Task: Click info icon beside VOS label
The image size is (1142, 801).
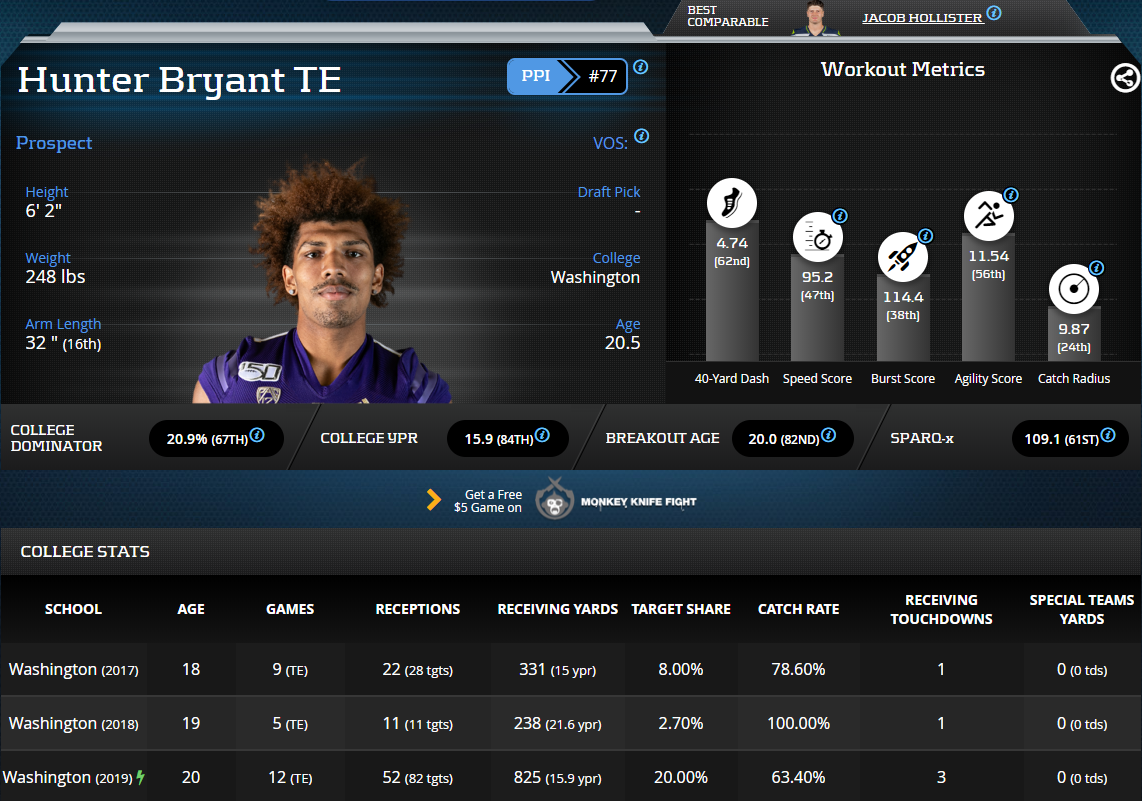Action: (x=641, y=136)
